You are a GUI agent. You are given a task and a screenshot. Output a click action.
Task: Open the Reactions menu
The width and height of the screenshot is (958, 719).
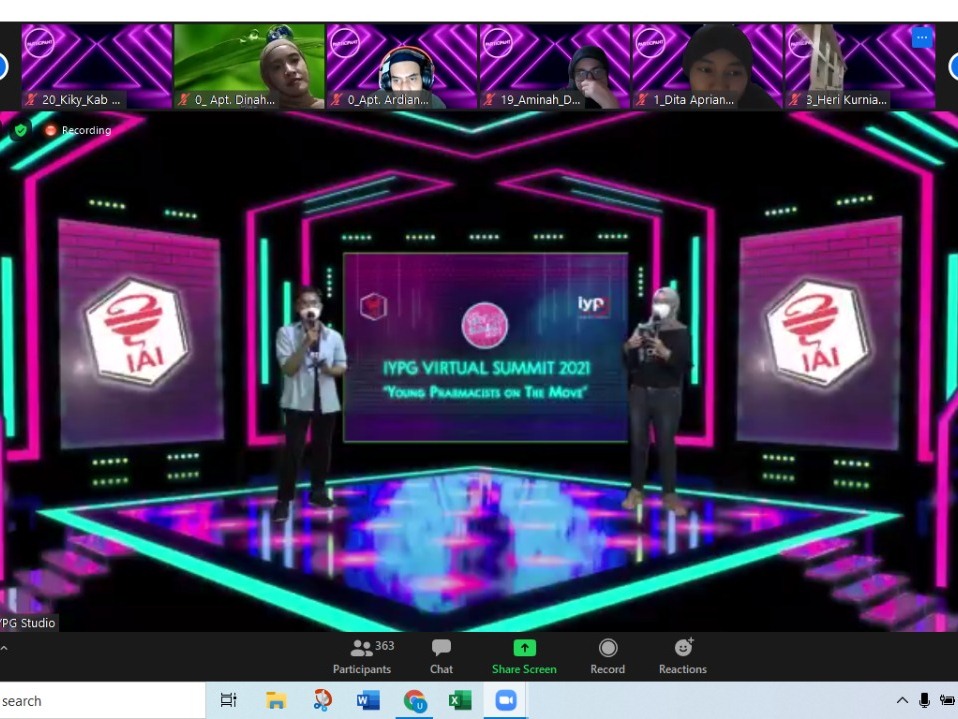(683, 656)
